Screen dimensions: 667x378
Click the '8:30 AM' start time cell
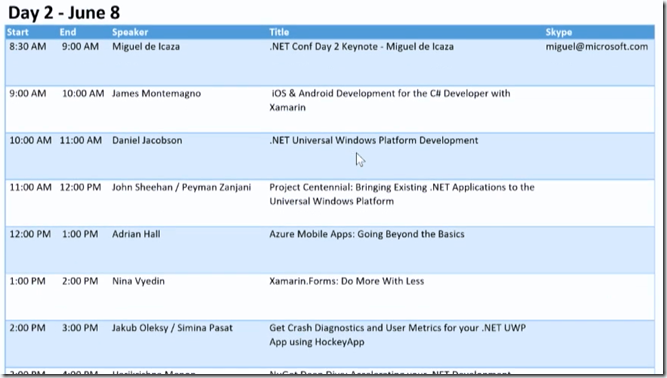[28, 47]
